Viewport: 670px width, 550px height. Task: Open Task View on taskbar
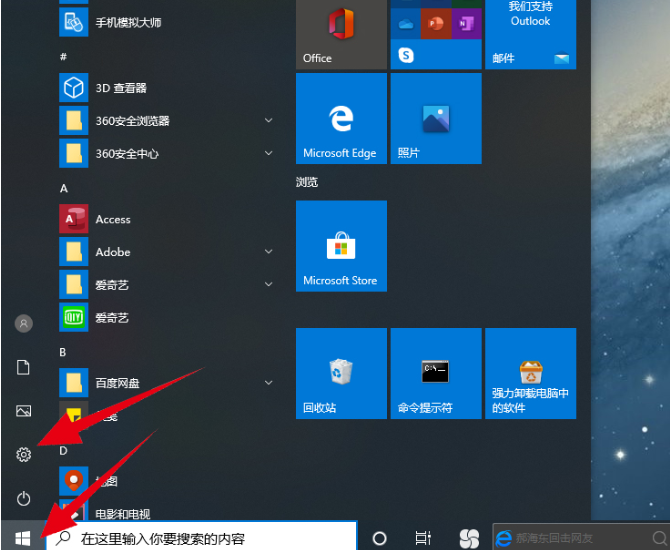click(x=423, y=538)
